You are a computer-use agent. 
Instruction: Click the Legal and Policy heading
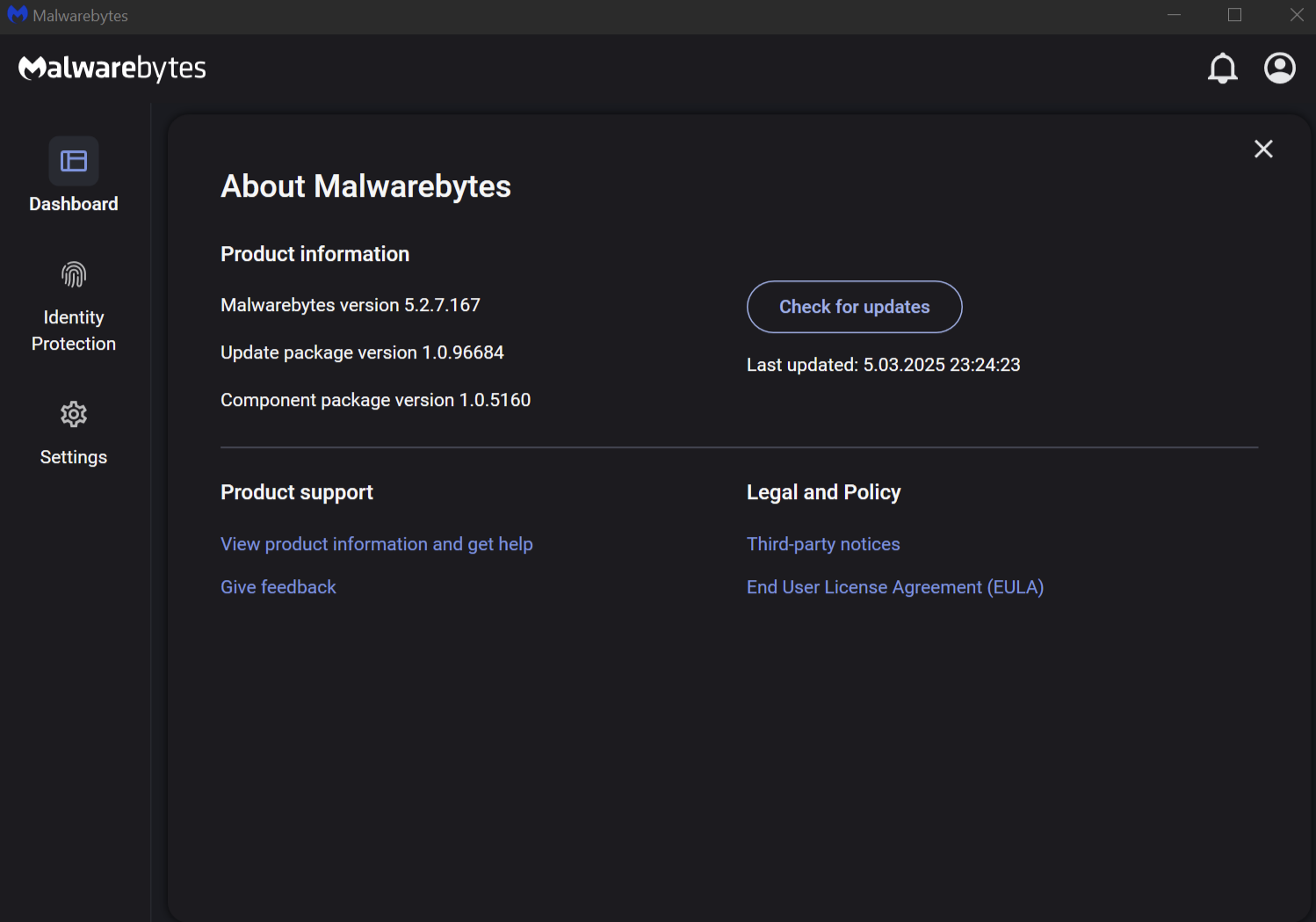[824, 492]
